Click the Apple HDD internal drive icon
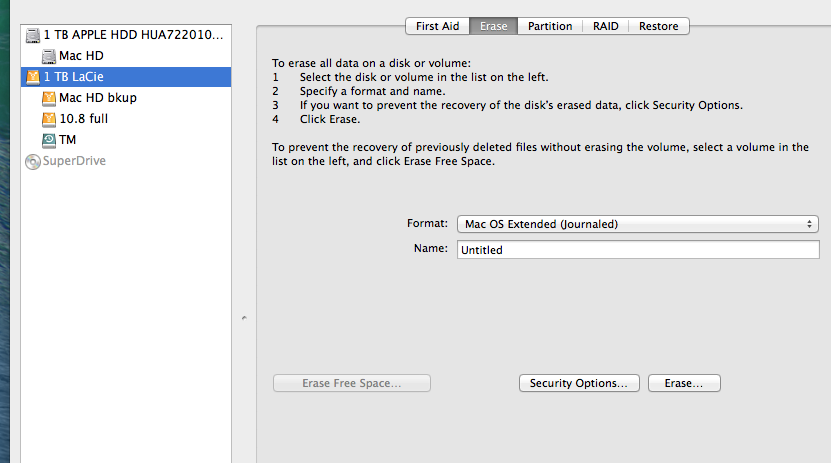Screen dimensions: 831x463 pos(33,35)
